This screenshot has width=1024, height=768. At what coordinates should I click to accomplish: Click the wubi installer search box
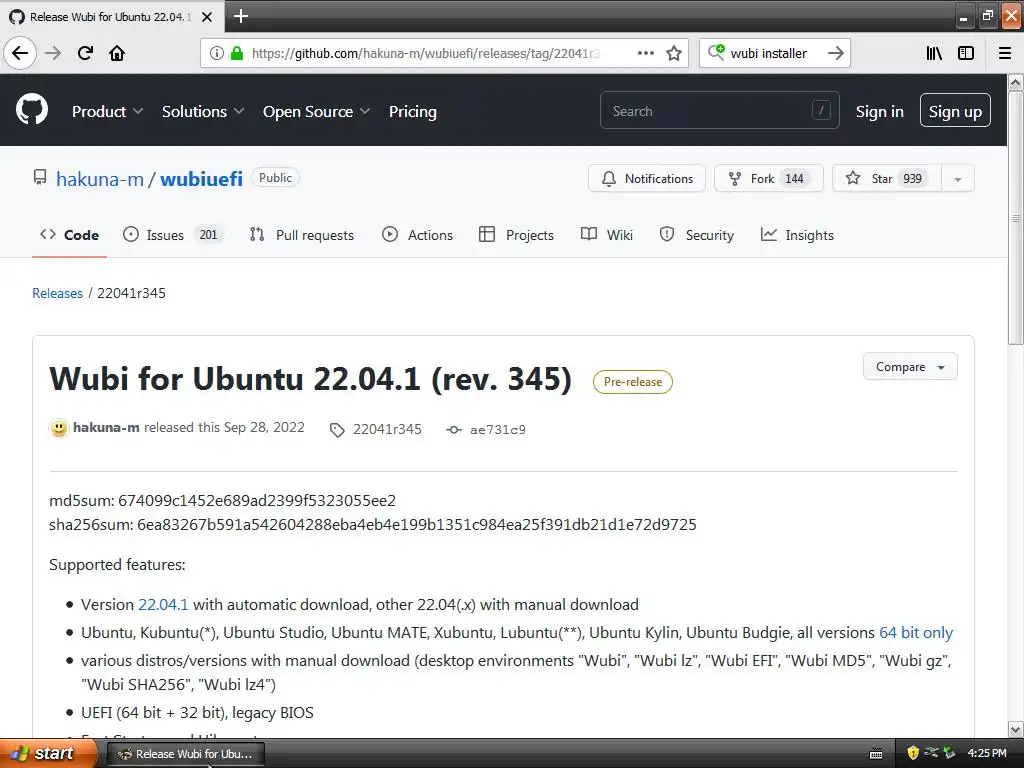[x=775, y=53]
